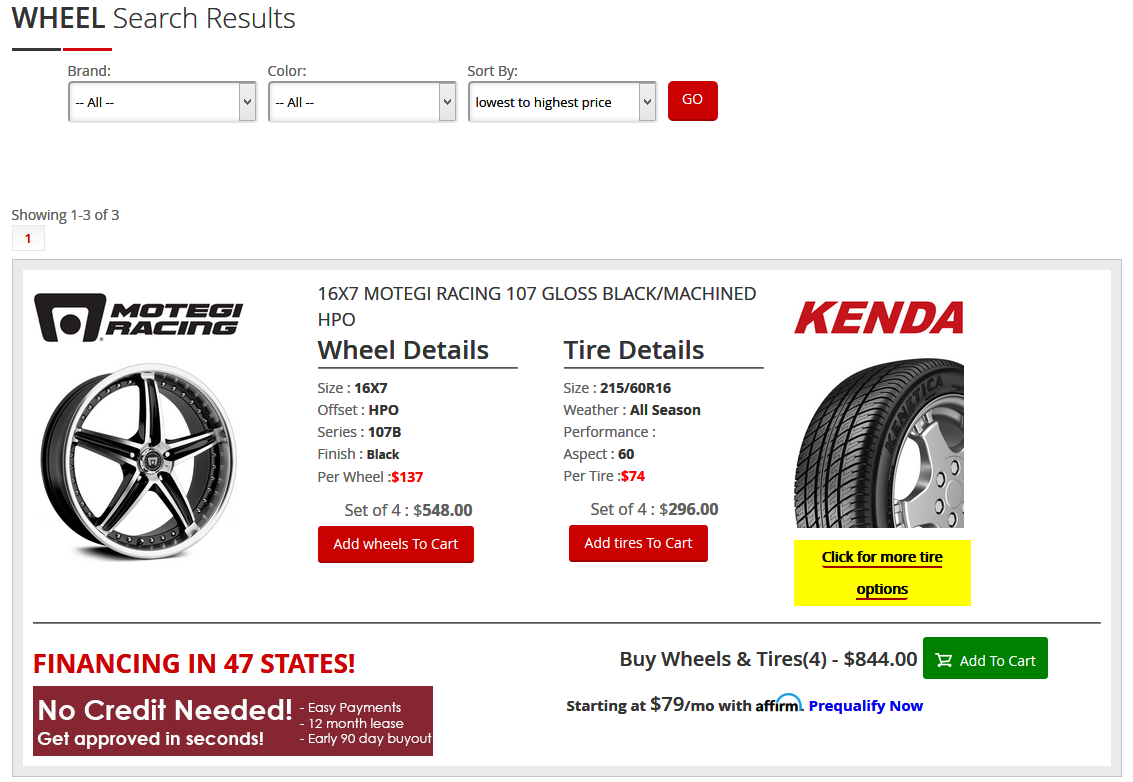
Task: Click the No Credit Needed financing banner
Action: click(233, 721)
